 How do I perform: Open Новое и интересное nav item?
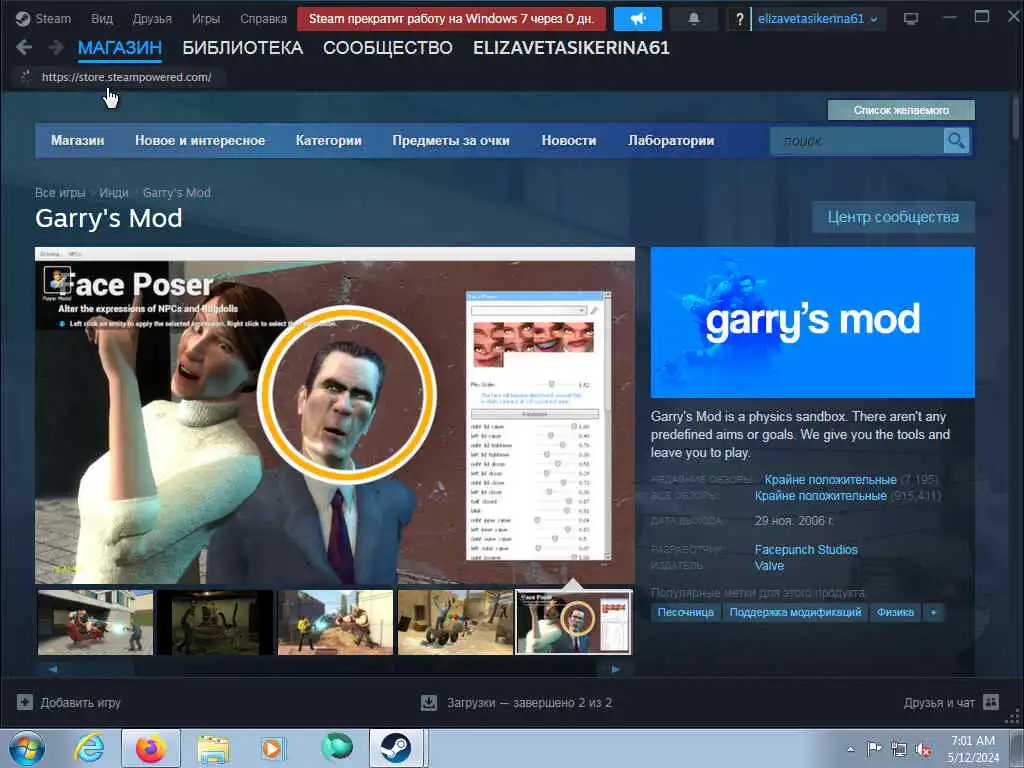(x=200, y=140)
